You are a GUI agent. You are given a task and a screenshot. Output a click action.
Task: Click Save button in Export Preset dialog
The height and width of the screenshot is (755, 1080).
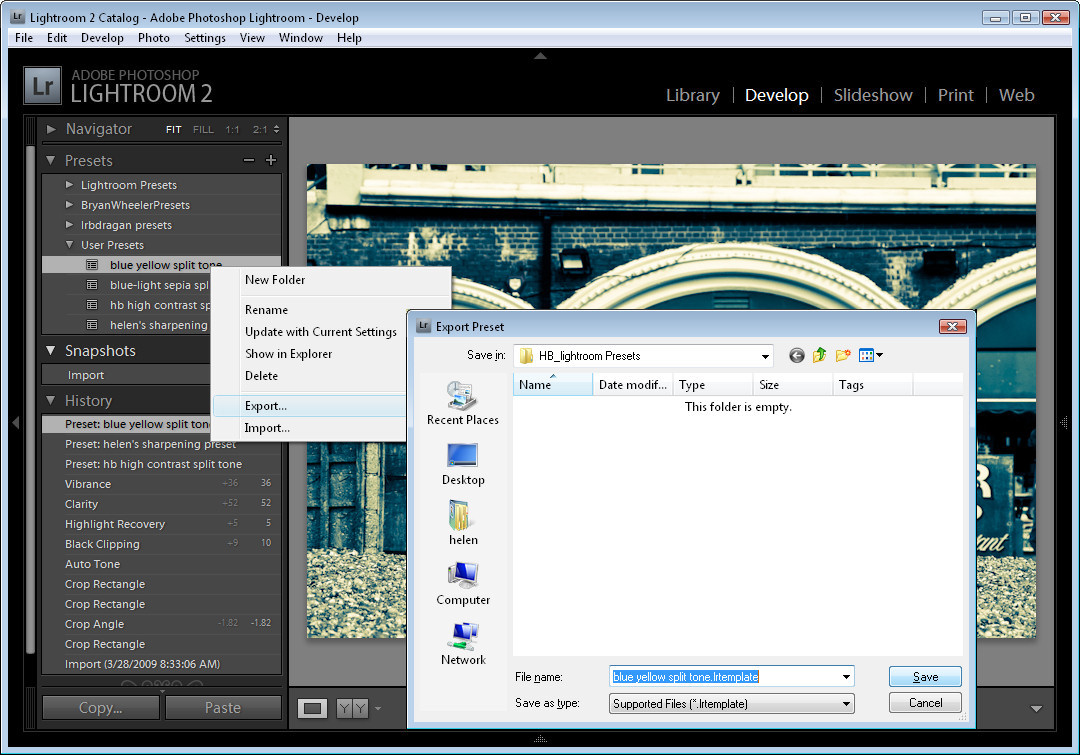tap(925, 677)
